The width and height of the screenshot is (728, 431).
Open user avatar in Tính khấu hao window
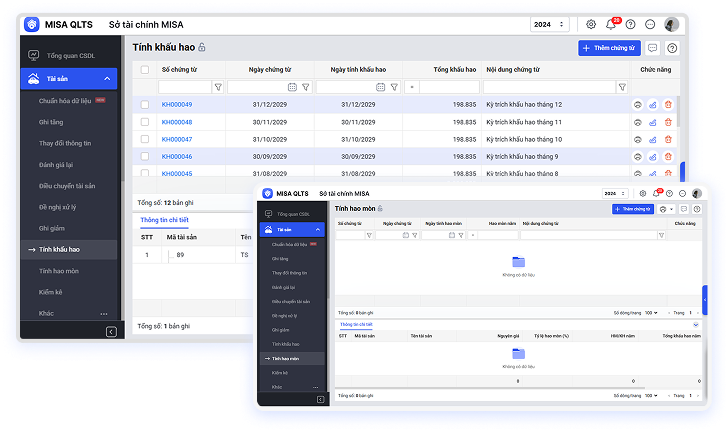(671, 24)
